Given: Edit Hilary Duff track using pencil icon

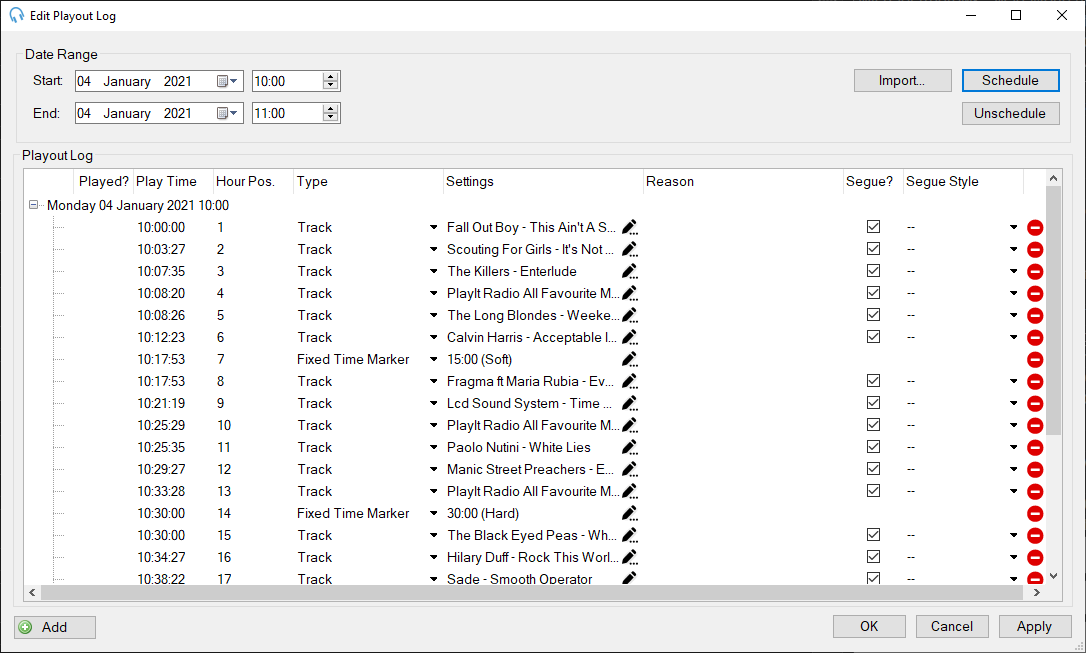Looking at the screenshot, I should coord(629,557).
